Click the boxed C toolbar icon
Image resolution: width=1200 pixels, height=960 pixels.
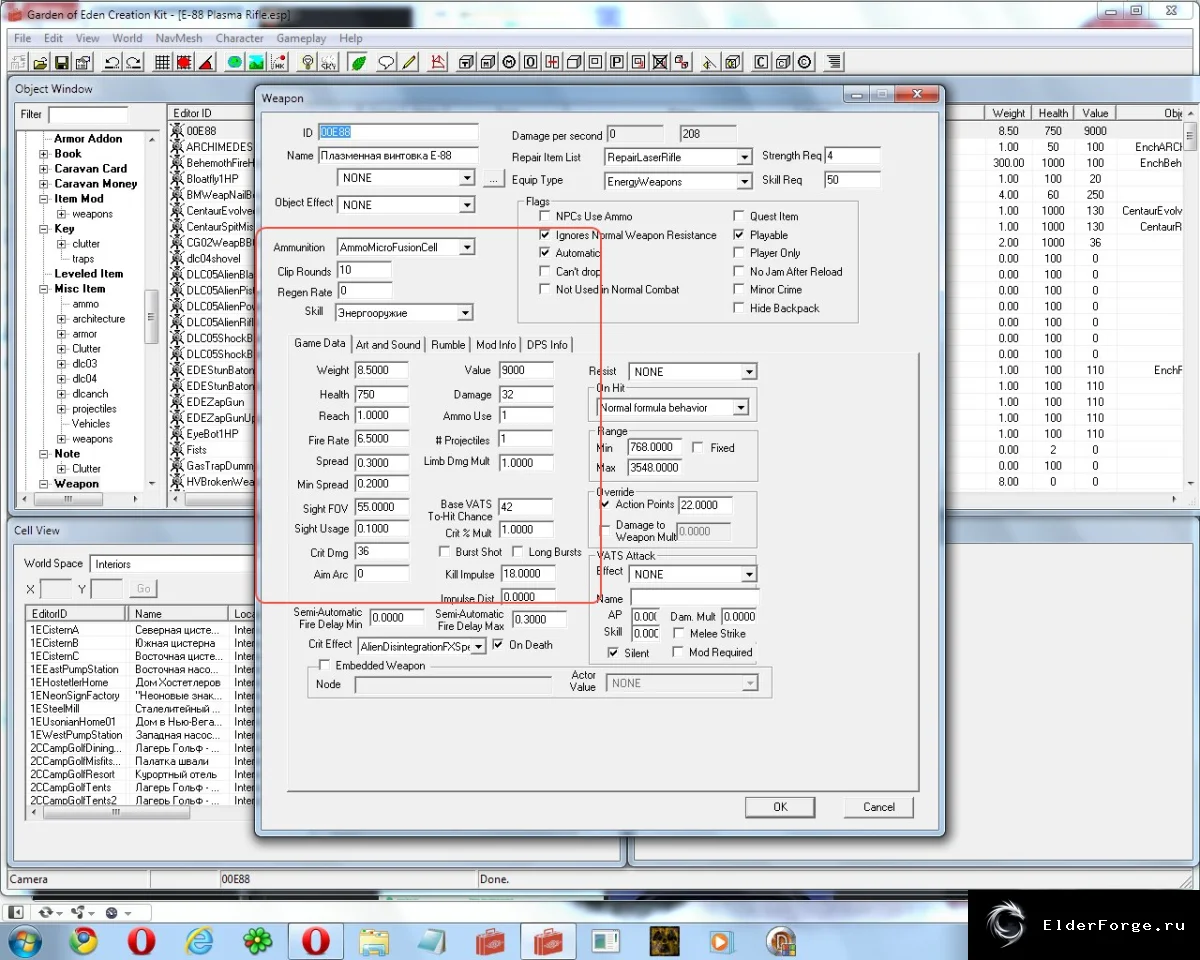(761, 62)
